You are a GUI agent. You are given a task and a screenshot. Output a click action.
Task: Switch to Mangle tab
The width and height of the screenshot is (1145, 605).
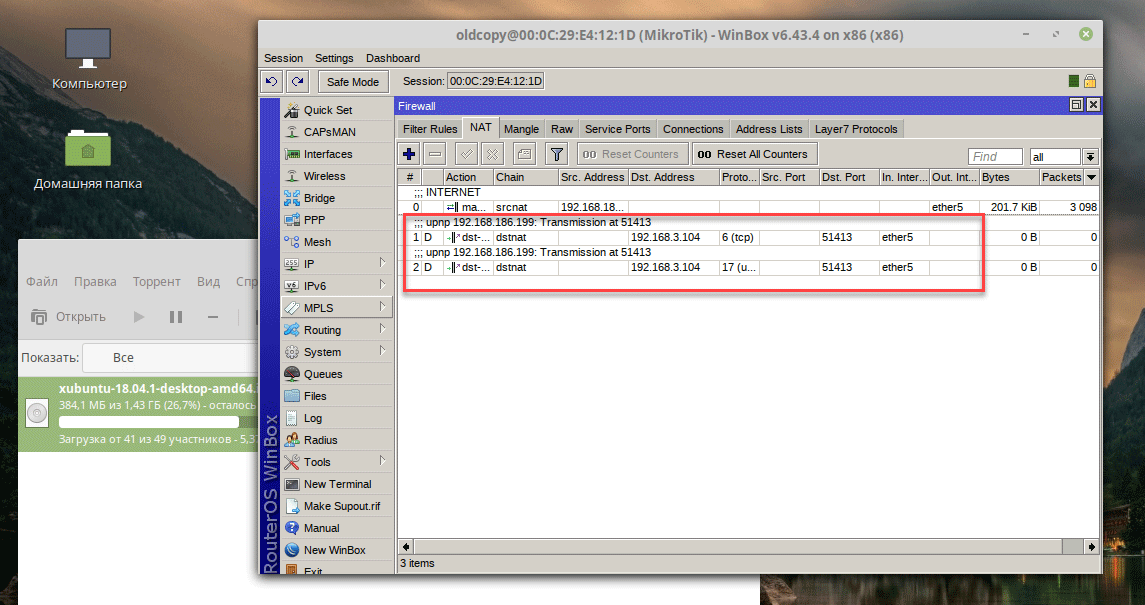(521, 129)
